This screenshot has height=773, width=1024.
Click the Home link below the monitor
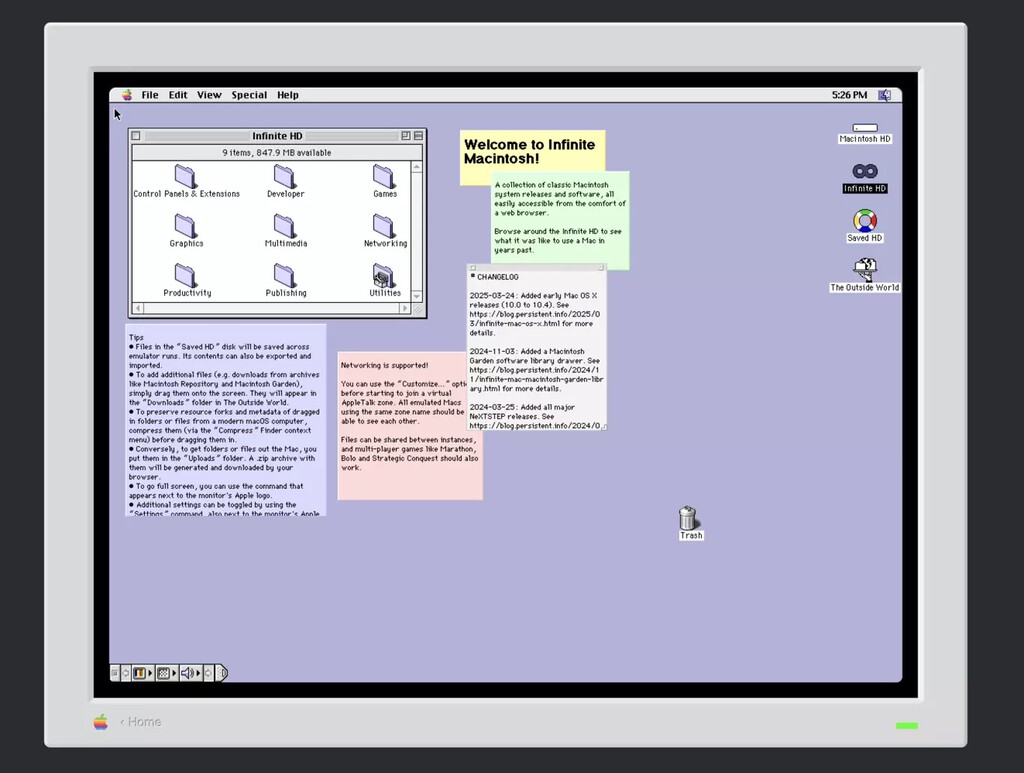click(x=143, y=722)
